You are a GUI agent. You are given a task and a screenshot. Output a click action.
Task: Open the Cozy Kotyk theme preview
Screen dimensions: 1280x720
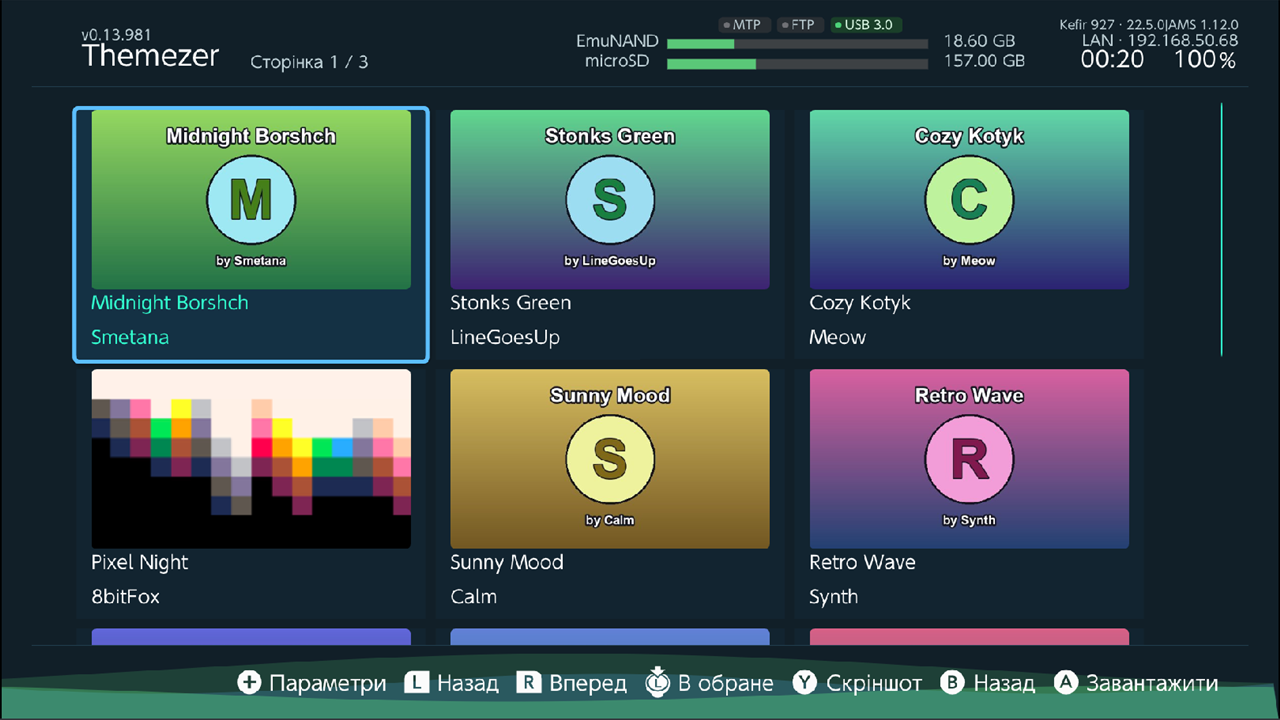(969, 200)
